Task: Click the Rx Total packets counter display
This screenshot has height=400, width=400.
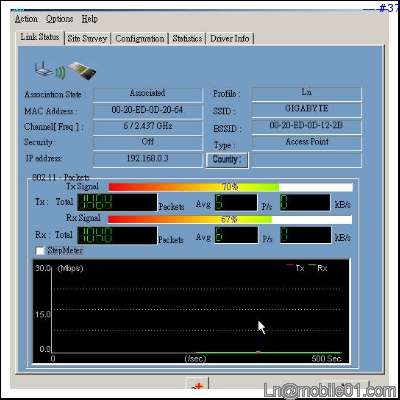Action: pyautogui.click(x=117, y=235)
